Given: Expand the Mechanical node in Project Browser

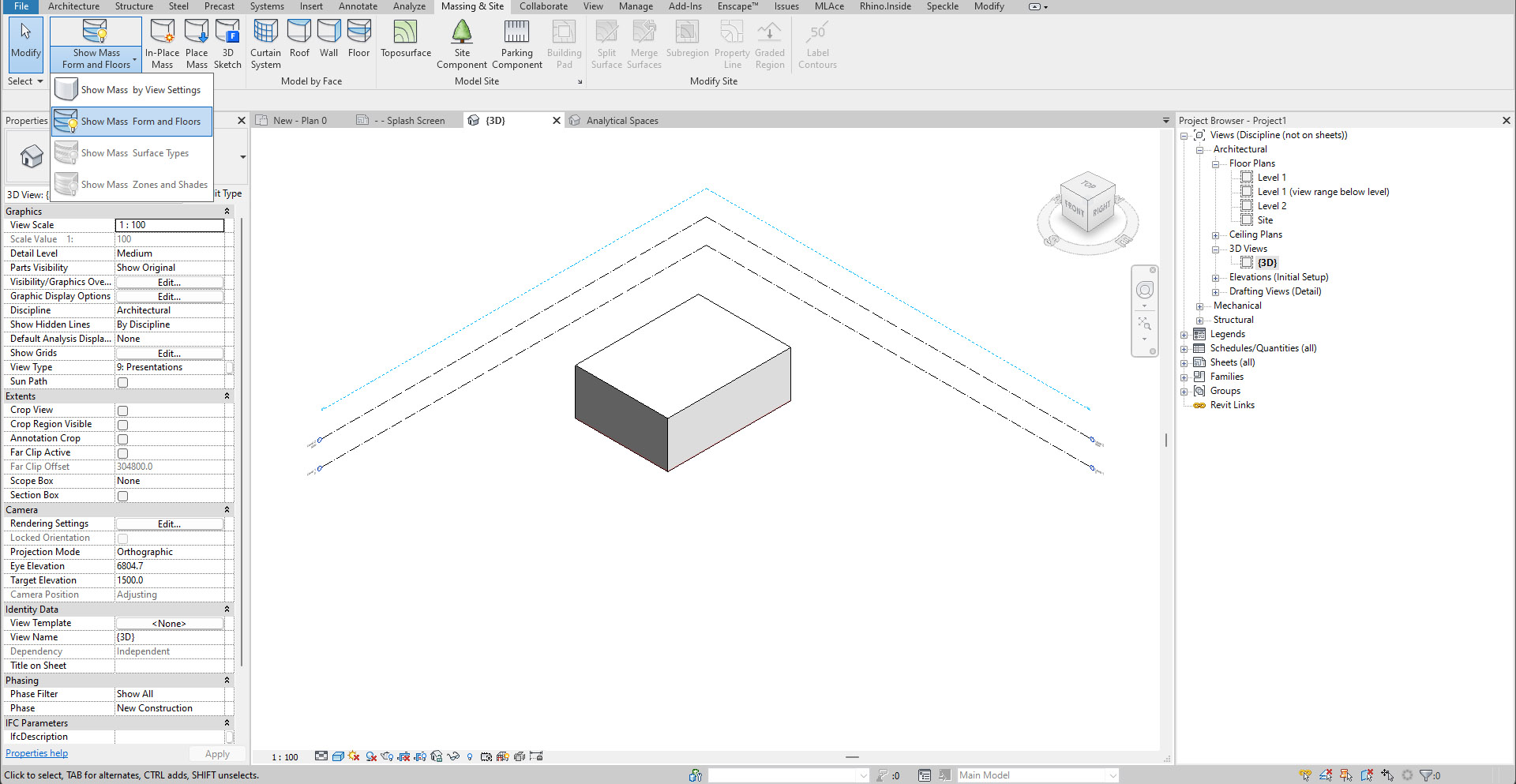Looking at the screenshot, I should tap(1199, 306).
